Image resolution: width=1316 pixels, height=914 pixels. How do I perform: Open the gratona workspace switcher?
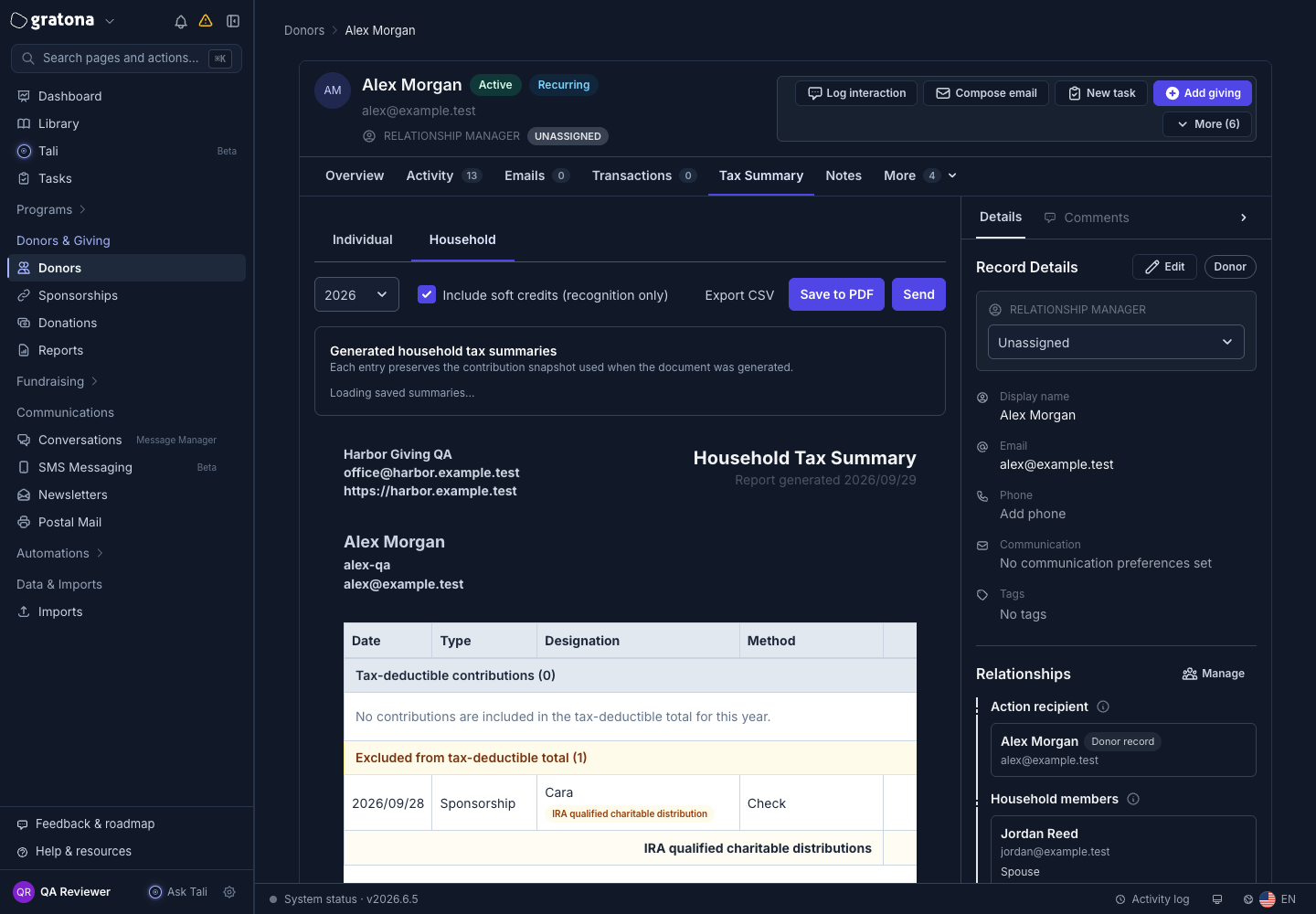(x=63, y=21)
